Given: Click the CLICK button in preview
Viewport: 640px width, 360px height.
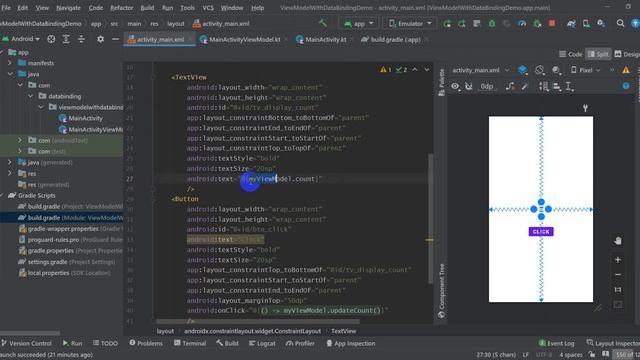Looking at the screenshot, I should 541,231.
